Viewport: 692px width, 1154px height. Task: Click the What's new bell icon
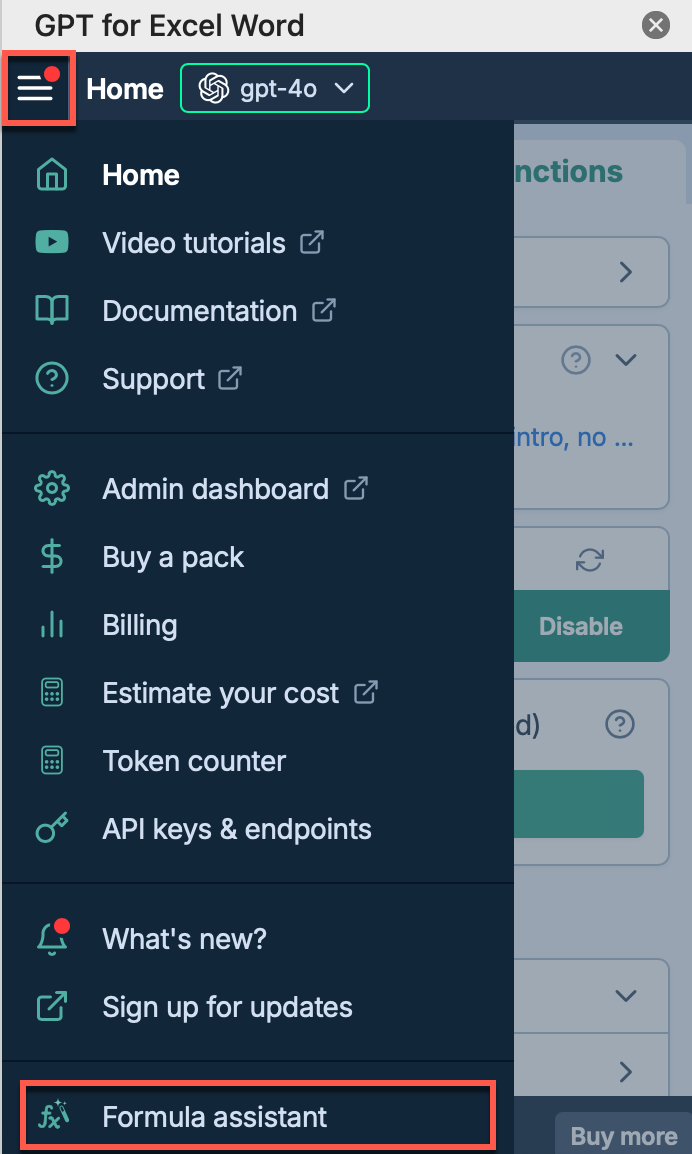coord(52,939)
